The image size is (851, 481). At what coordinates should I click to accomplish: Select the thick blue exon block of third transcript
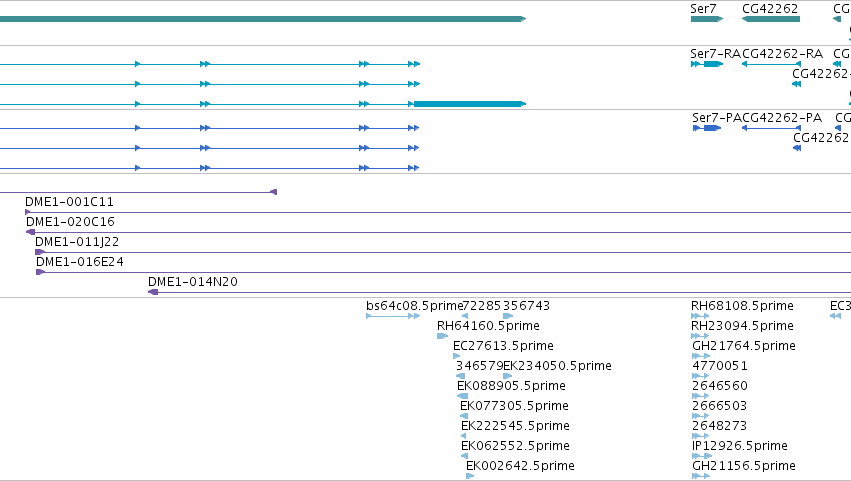pyautogui.click(x=470, y=104)
